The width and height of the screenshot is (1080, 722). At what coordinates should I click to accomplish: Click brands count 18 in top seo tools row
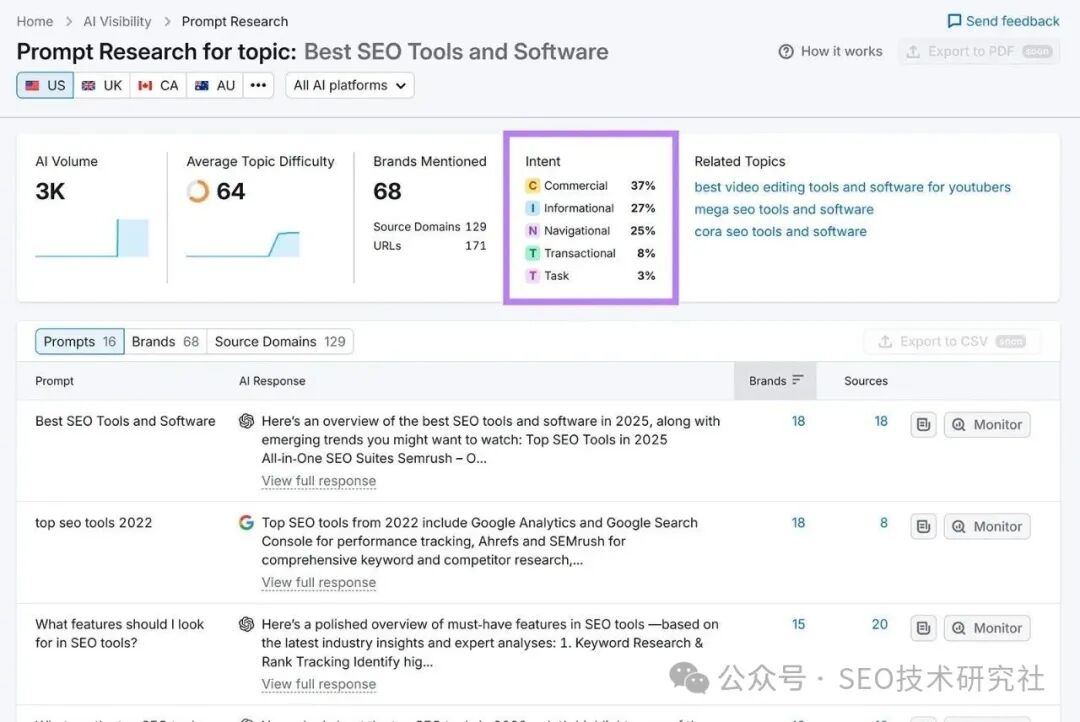(798, 523)
